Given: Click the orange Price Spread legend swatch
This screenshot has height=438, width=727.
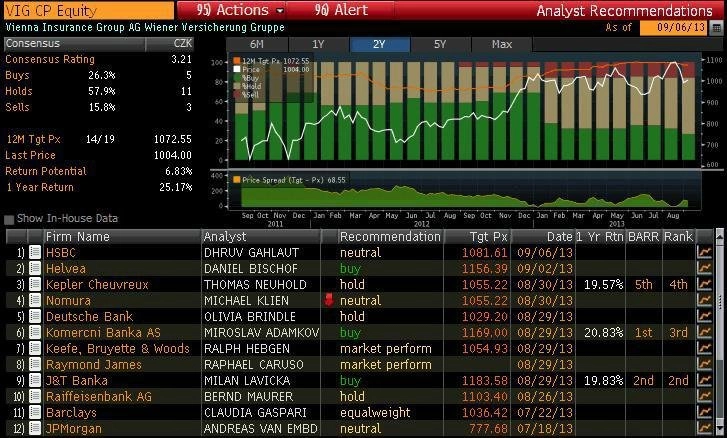Looking at the screenshot, I should [x=236, y=180].
